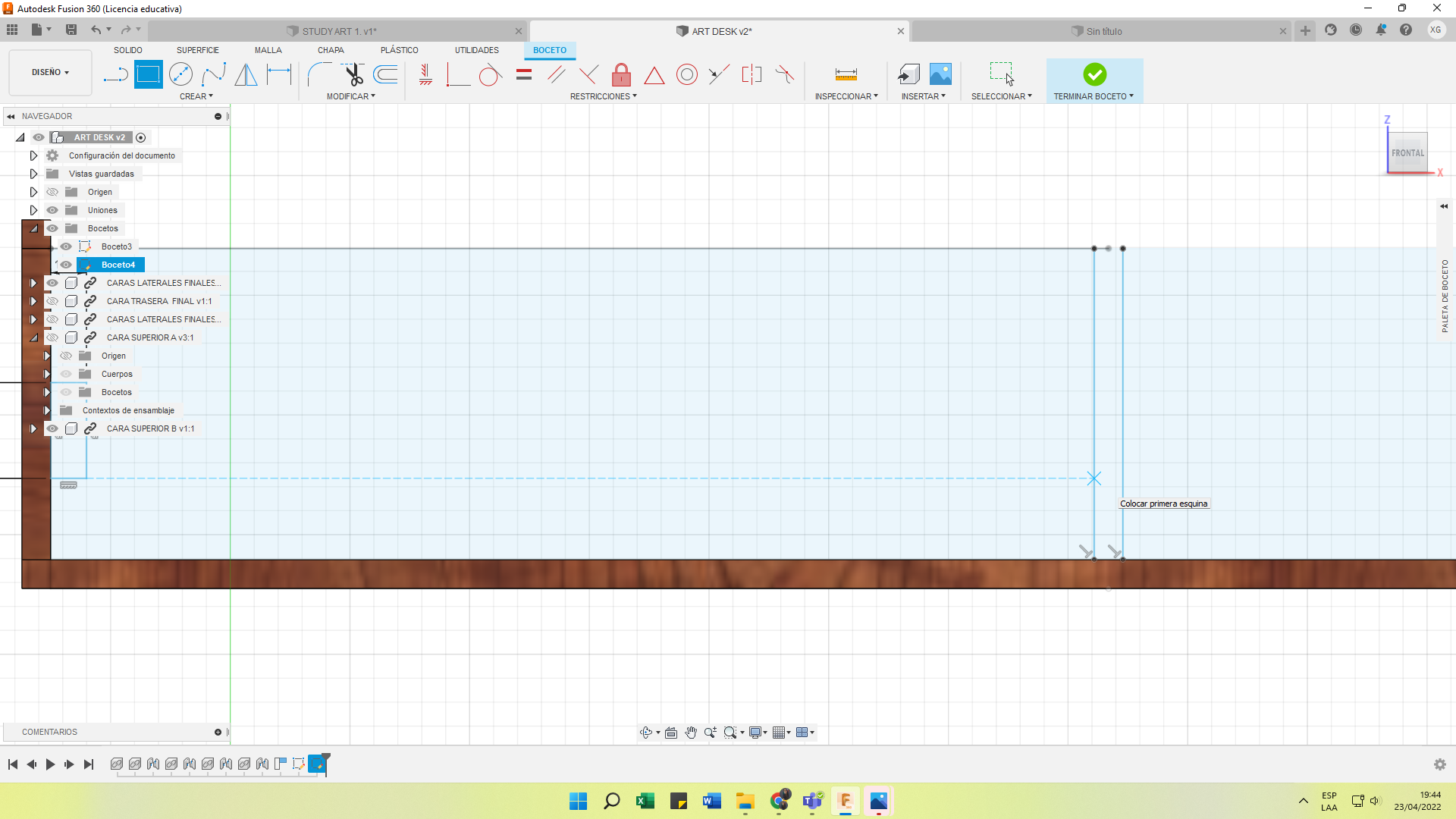Screen dimensions: 1456x819
Task: Apply the Fix/Unfix lock constraint
Action: [x=621, y=74]
